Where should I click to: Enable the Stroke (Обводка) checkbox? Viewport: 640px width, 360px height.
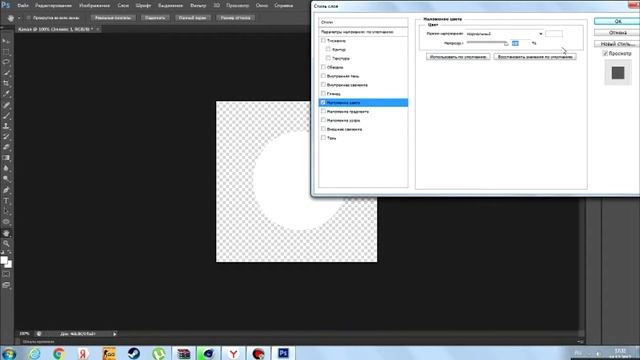click(323, 67)
